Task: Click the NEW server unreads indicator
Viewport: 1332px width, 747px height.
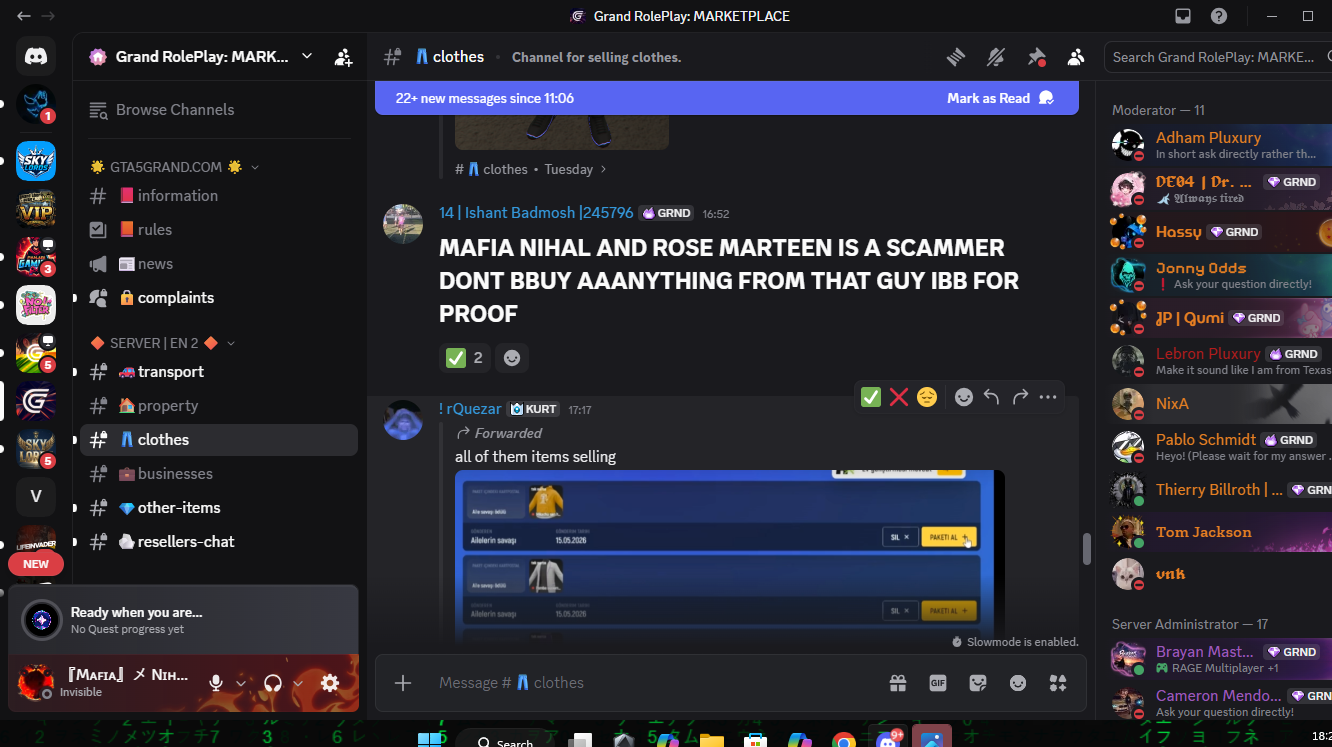Action: coord(36,564)
